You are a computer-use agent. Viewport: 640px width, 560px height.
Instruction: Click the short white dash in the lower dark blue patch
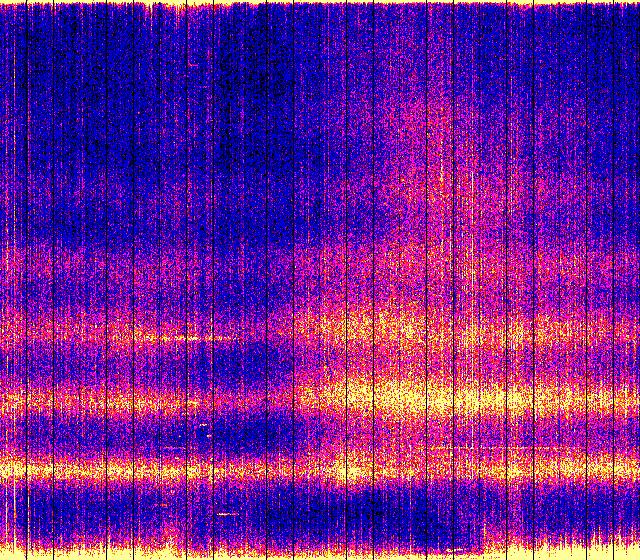pos(203,426)
